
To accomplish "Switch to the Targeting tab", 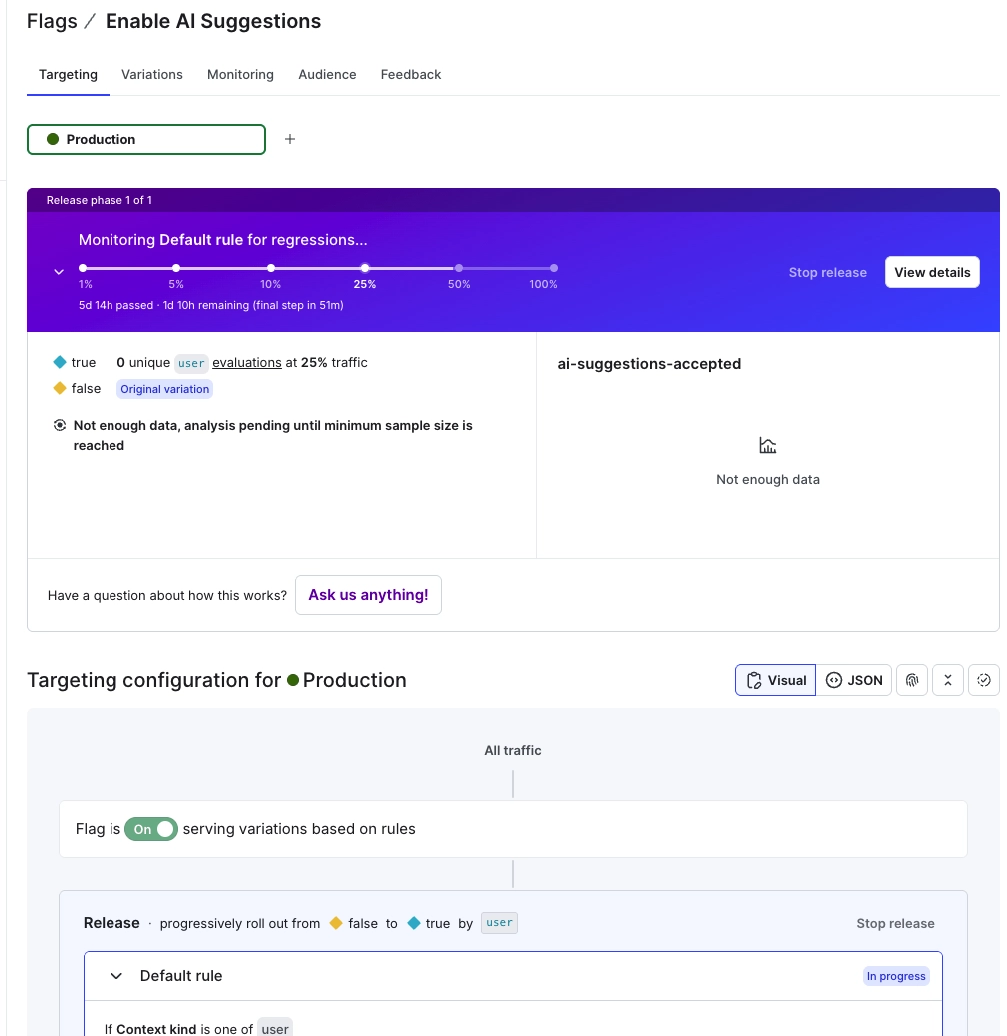I will tap(68, 75).
